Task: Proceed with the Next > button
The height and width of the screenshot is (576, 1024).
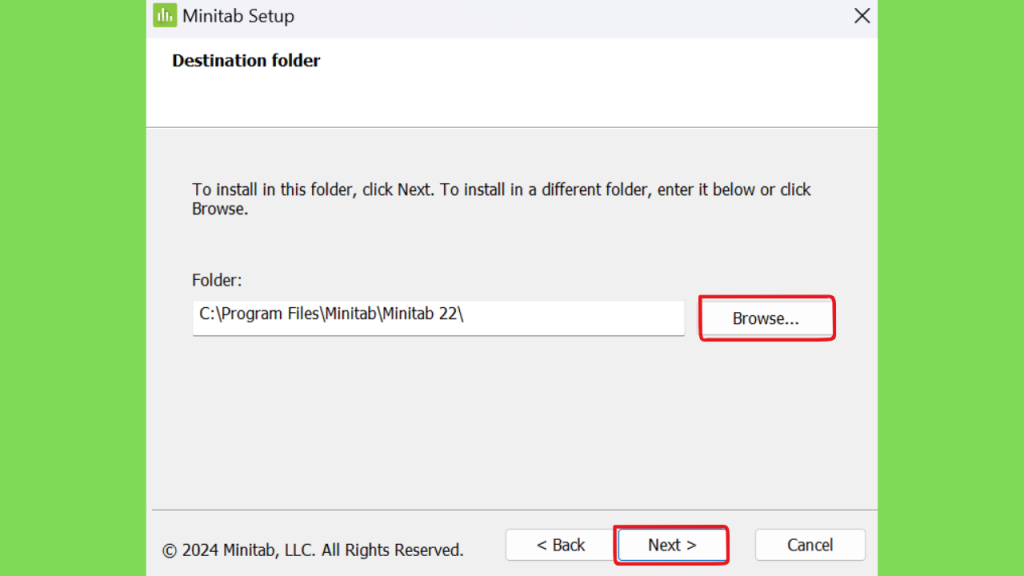Action: point(672,545)
